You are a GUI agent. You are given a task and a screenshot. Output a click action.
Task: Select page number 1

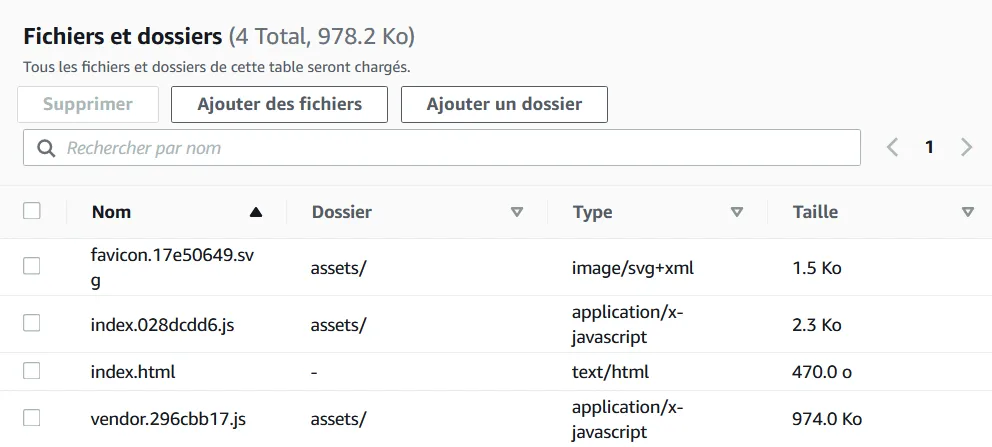click(x=929, y=147)
